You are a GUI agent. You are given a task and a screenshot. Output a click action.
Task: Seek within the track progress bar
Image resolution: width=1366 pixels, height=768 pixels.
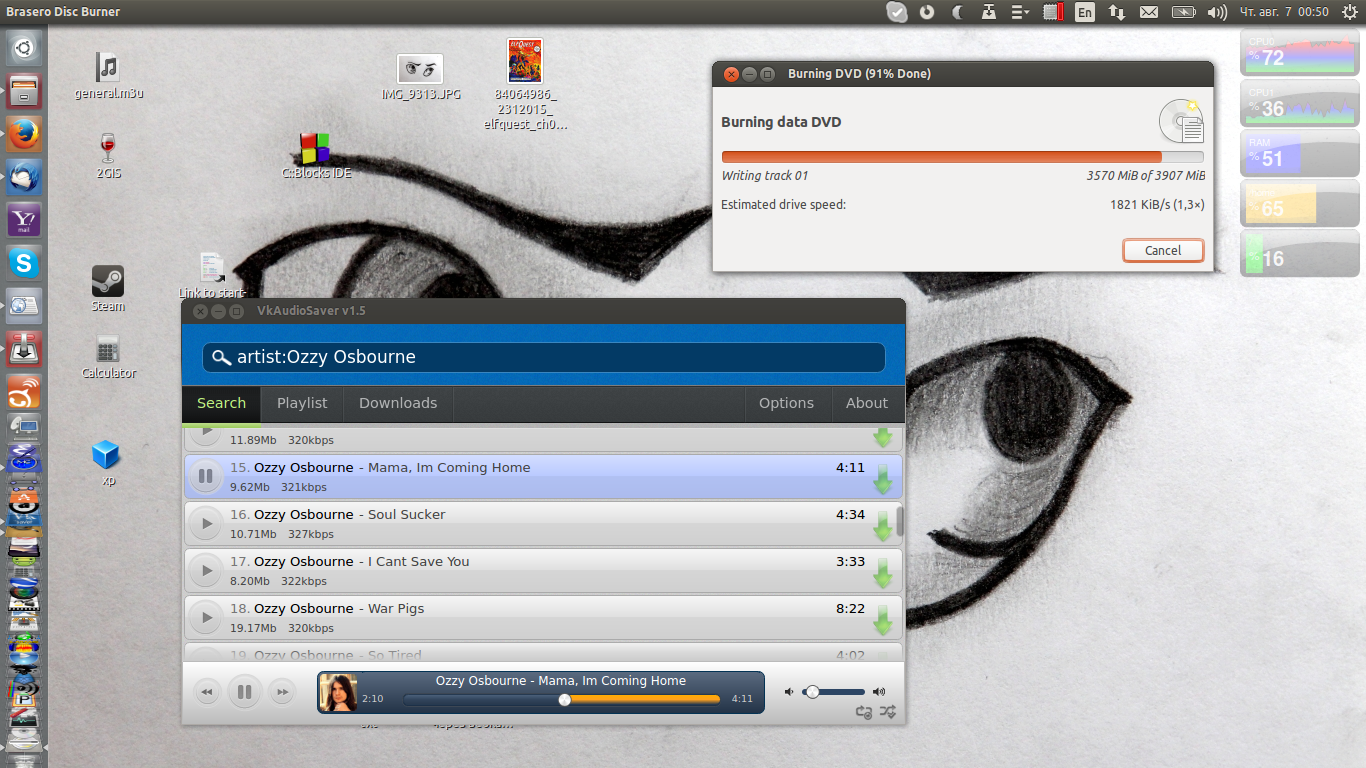click(561, 699)
